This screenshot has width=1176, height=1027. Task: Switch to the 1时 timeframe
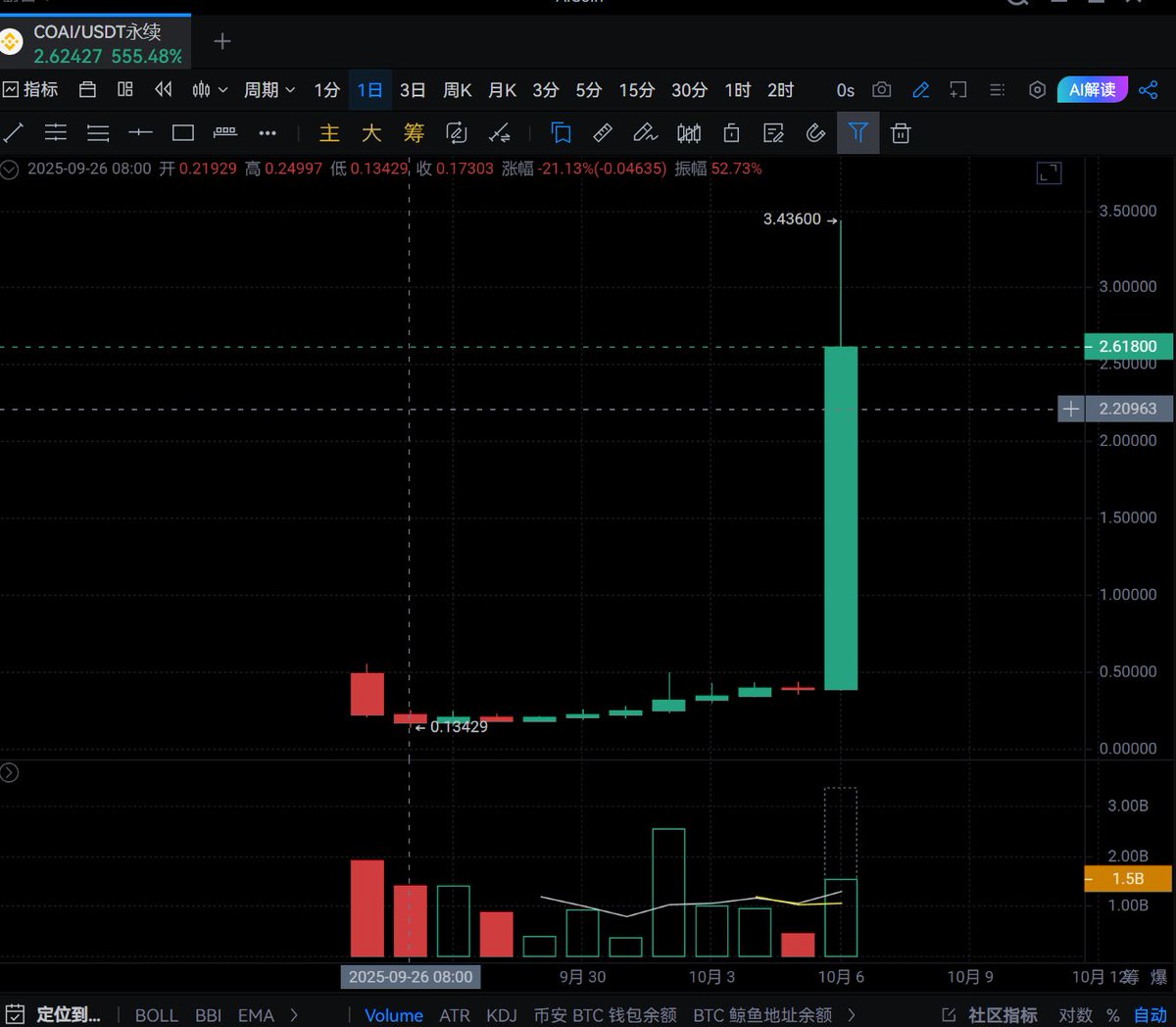pyautogui.click(x=738, y=90)
